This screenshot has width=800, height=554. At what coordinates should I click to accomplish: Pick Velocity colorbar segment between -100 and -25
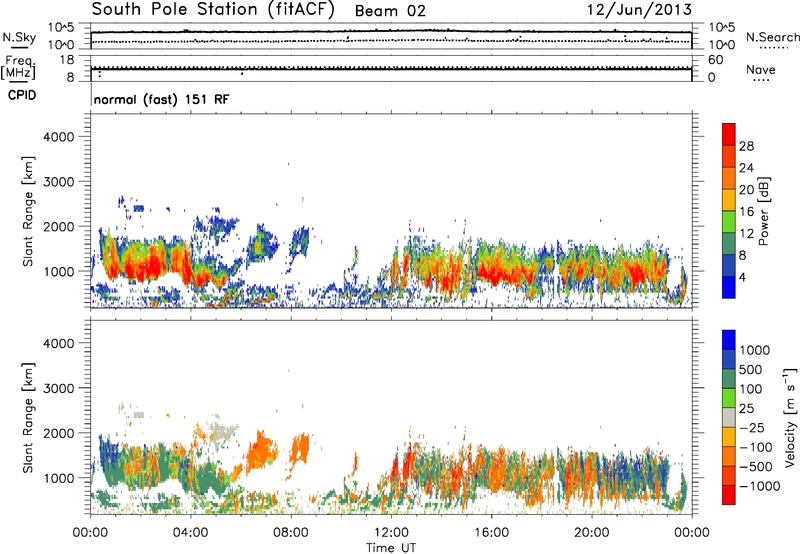729,437
